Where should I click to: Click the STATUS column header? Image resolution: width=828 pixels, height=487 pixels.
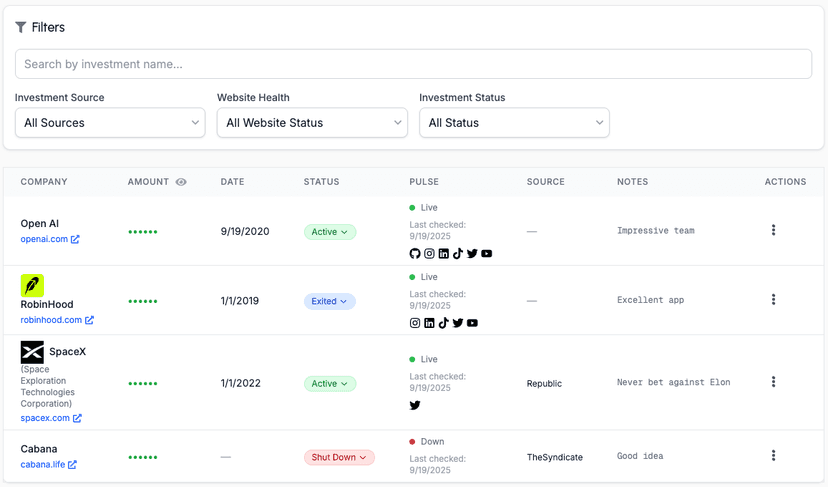click(x=322, y=182)
